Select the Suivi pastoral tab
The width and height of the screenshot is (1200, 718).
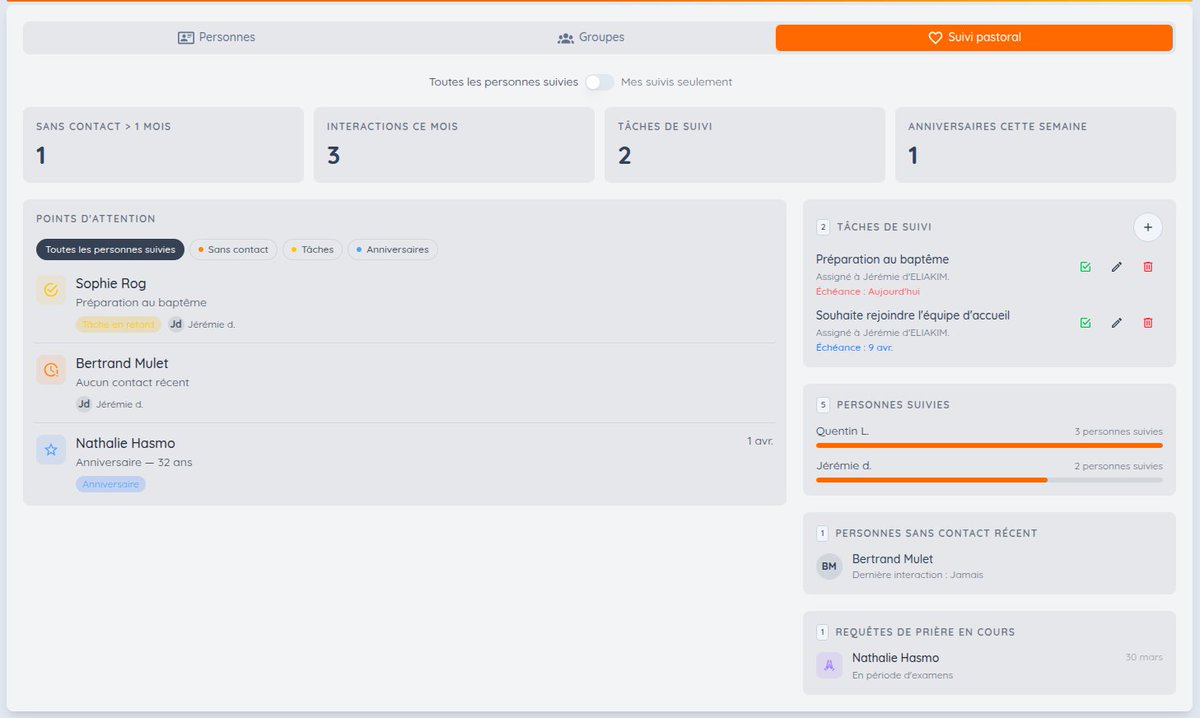tap(974, 38)
